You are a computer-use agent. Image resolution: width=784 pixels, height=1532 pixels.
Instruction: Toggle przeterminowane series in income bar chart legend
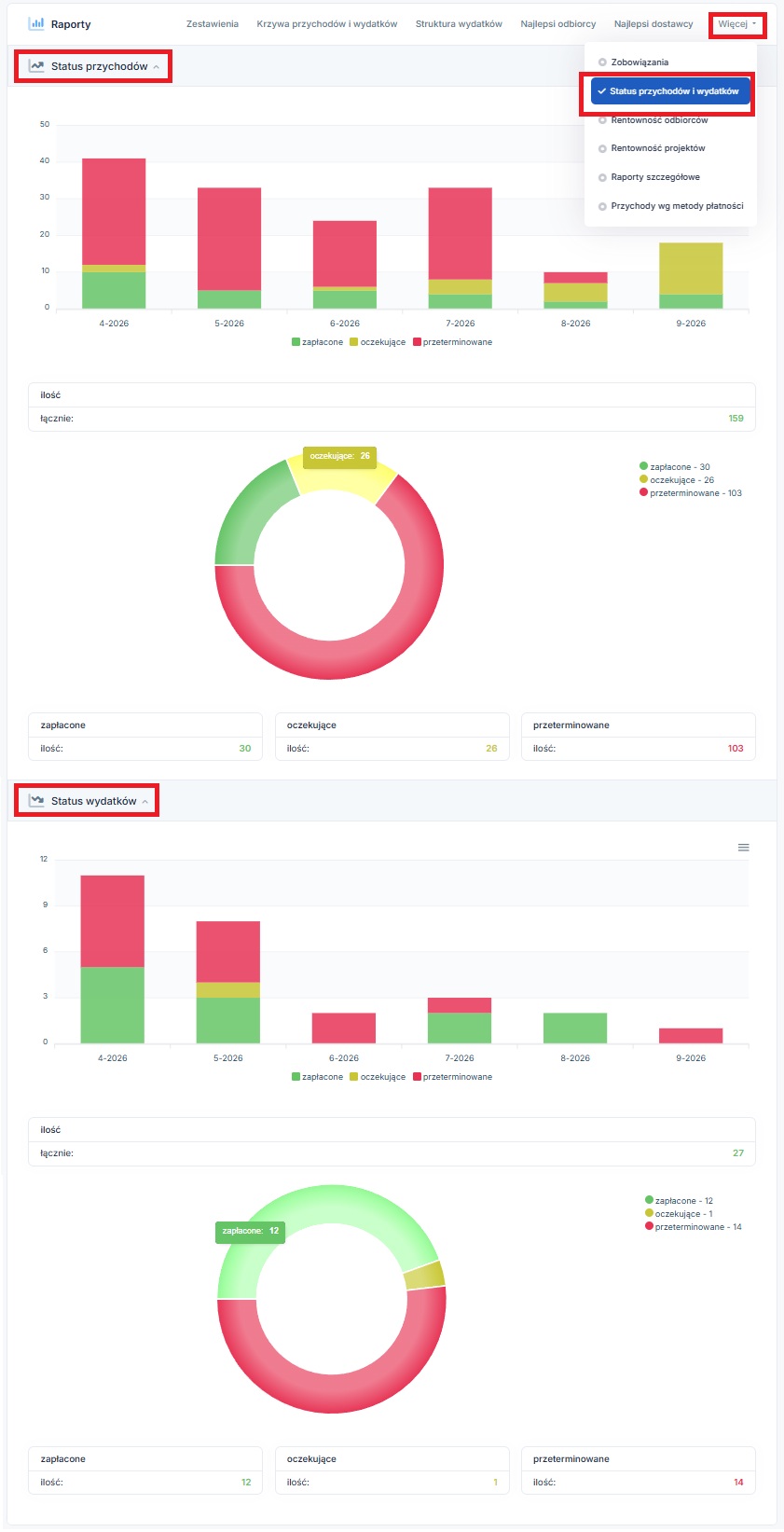click(452, 342)
